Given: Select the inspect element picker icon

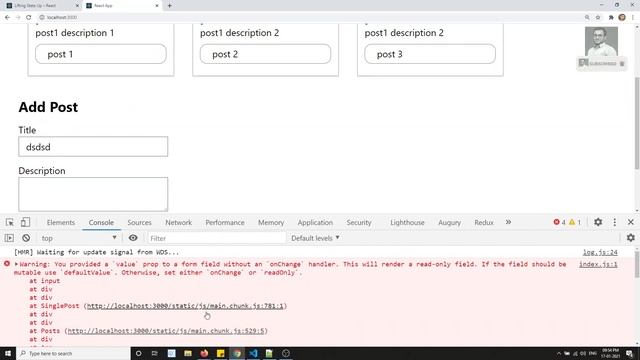Looking at the screenshot, I should 10,222.
